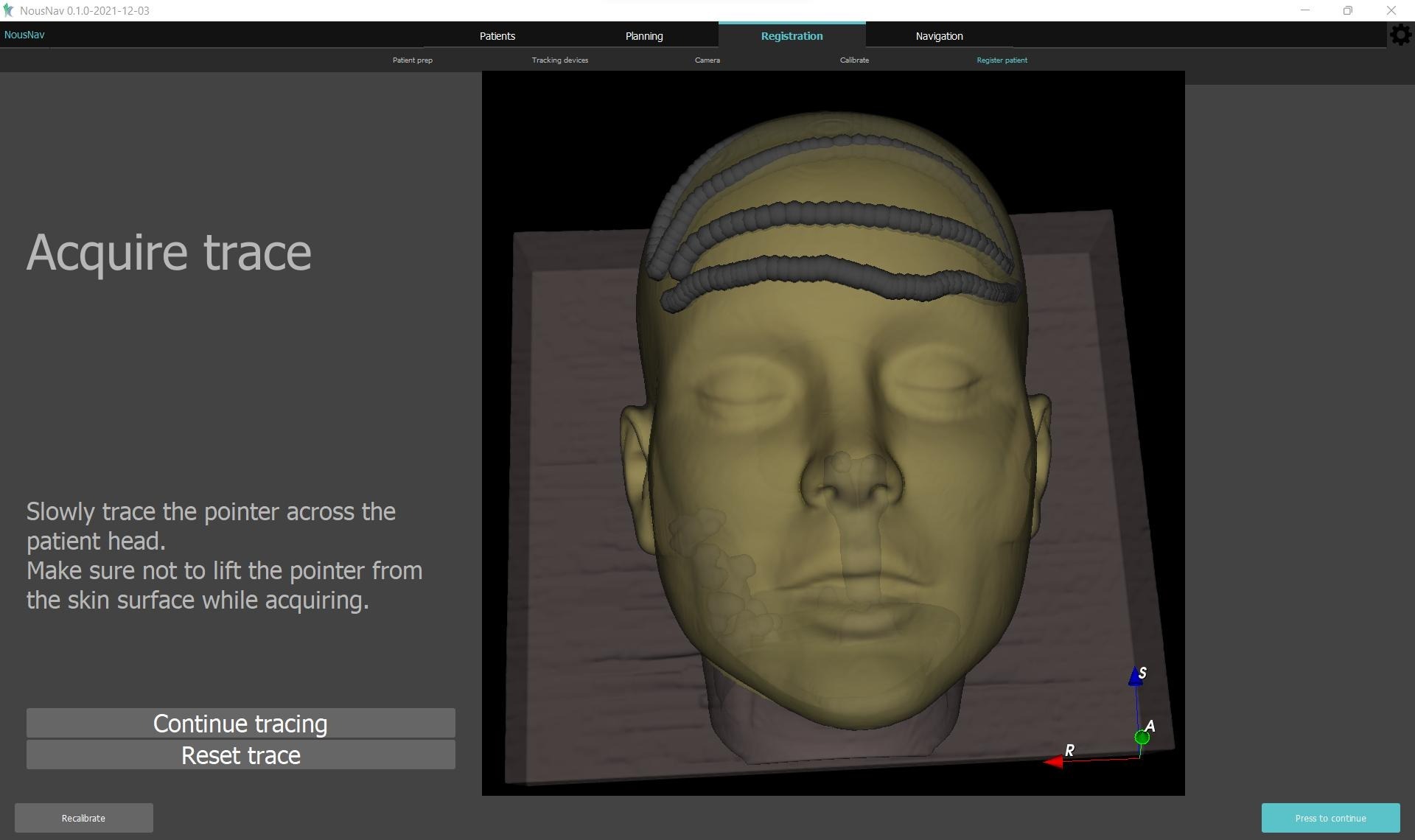Switch to the Patients tab
1415x840 pixels.
(x=497, y=36)
